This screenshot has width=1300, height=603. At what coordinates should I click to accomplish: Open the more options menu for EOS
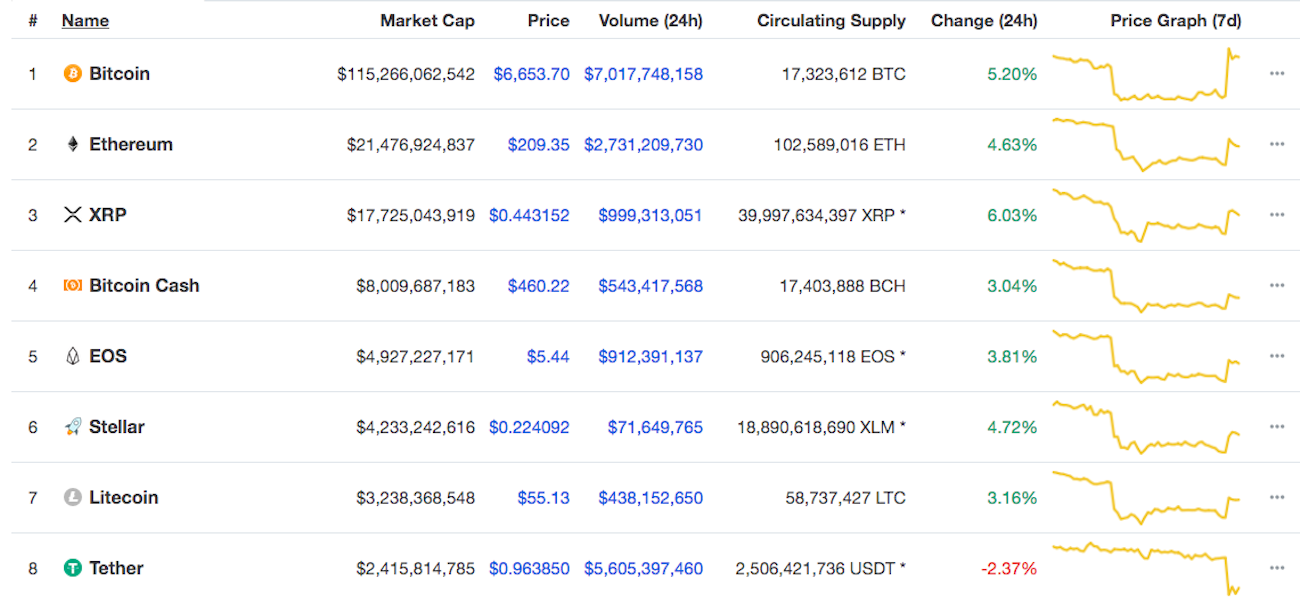[x=1276, y=356]
